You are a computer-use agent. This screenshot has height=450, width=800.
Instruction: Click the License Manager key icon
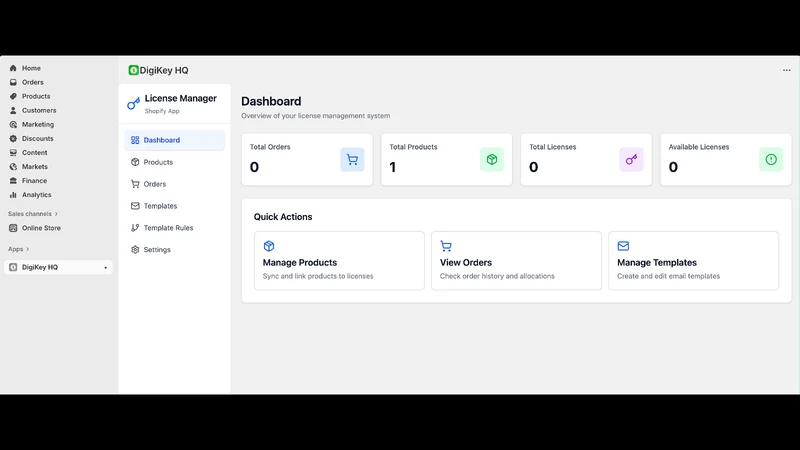point(134,104)
